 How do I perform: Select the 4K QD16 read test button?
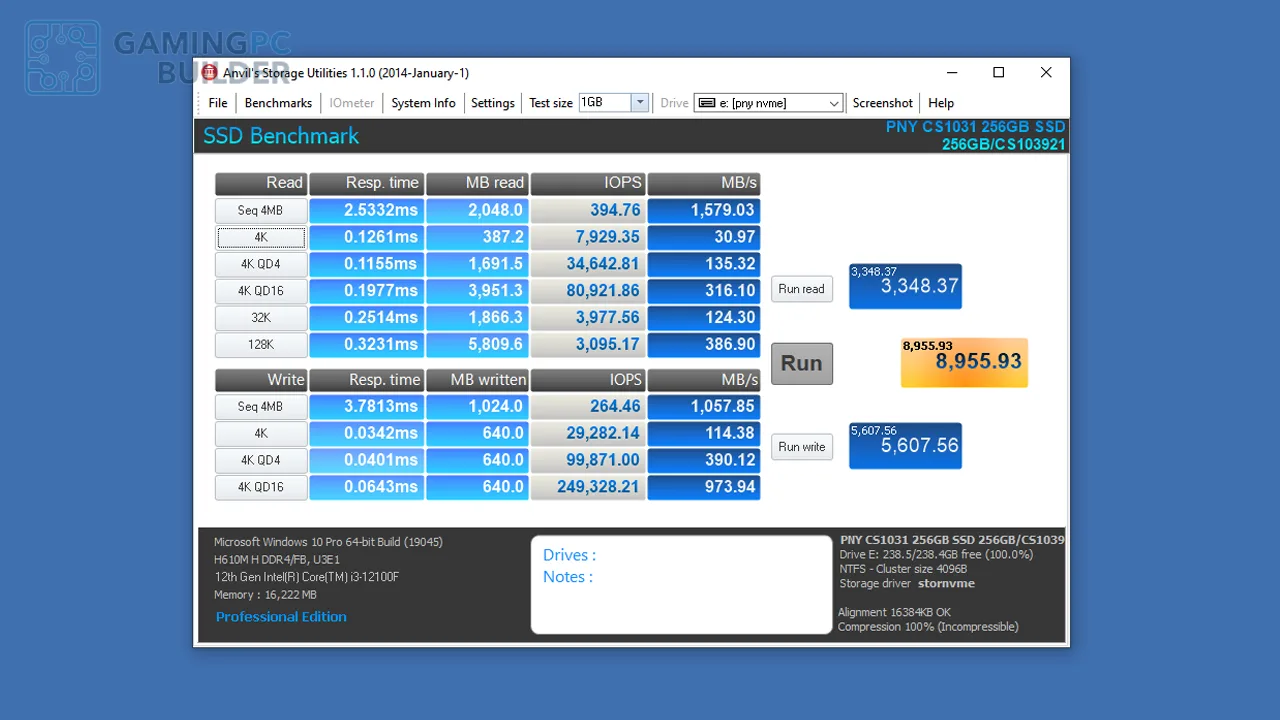[261, 291]
